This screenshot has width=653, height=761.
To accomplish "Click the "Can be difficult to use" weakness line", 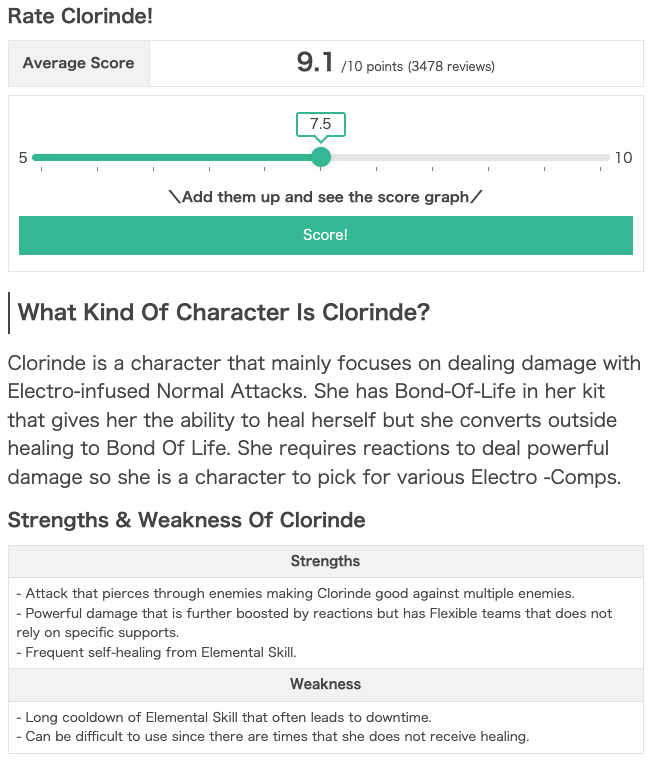I will 272,737.
